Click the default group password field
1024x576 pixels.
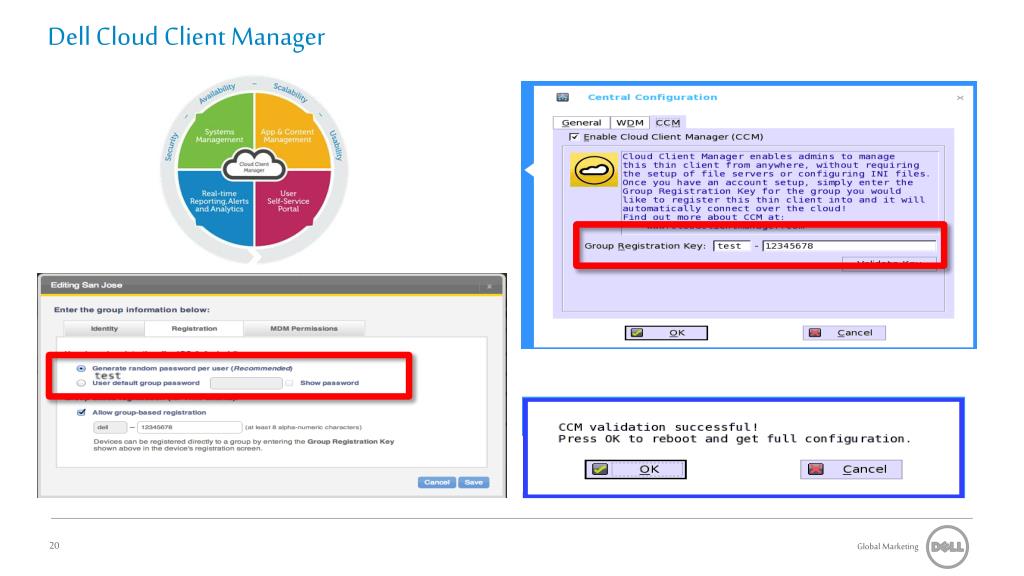point(246,383)
